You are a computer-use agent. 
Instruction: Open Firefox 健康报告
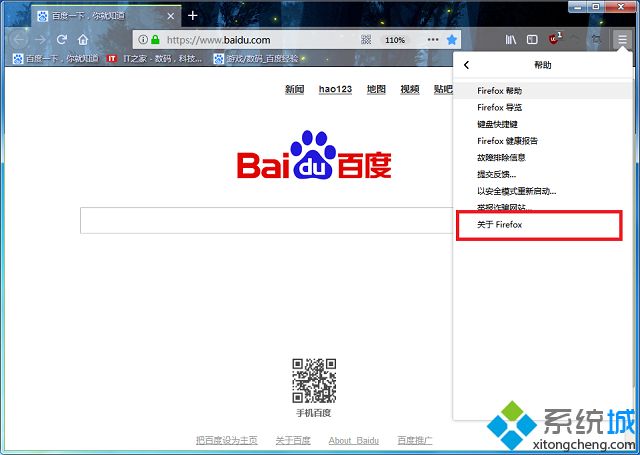543,141
